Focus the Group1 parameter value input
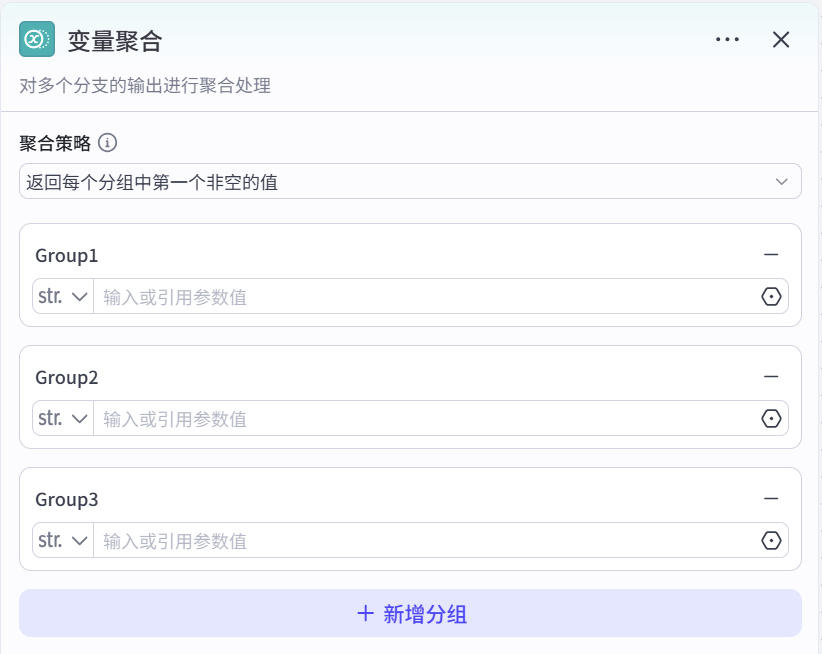 [x=420, y=297]
